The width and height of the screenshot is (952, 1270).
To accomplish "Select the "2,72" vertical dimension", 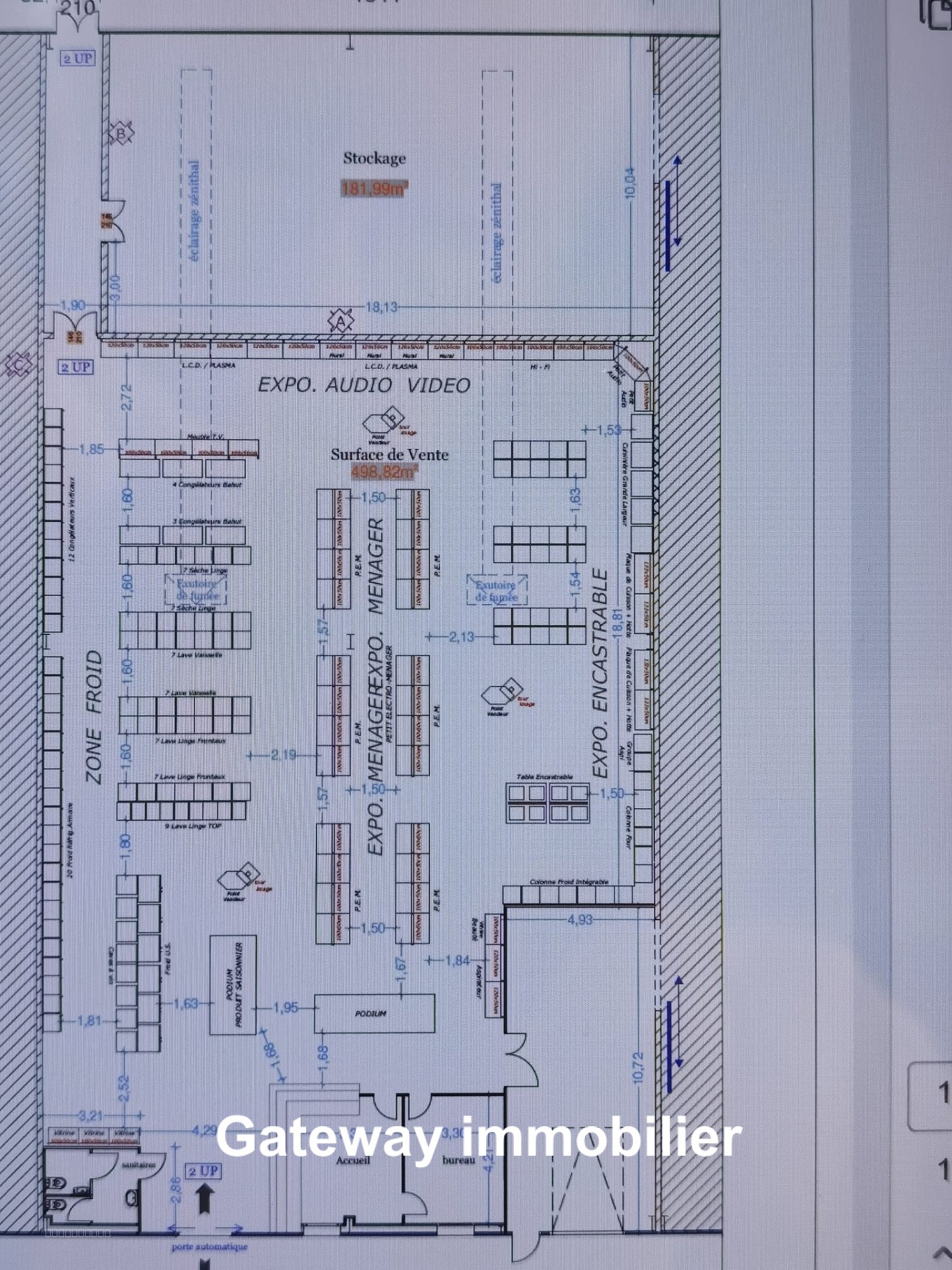I will click(127, 397).
